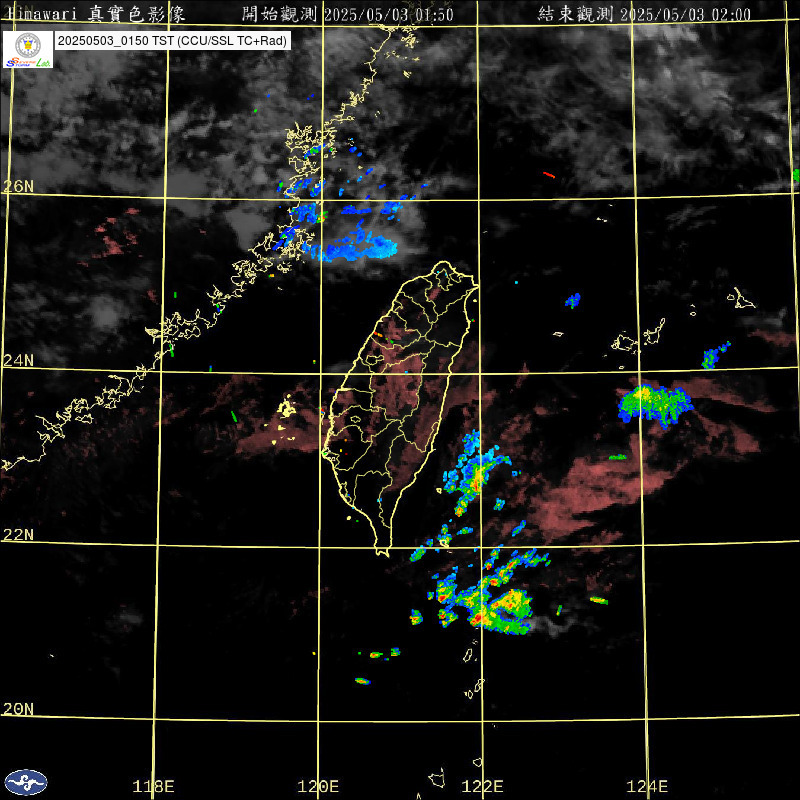Image resolution: width=800 pixels, height=800 pixels.
Task: Click the Severe Storm Lab logo
Action: point(28,49)
